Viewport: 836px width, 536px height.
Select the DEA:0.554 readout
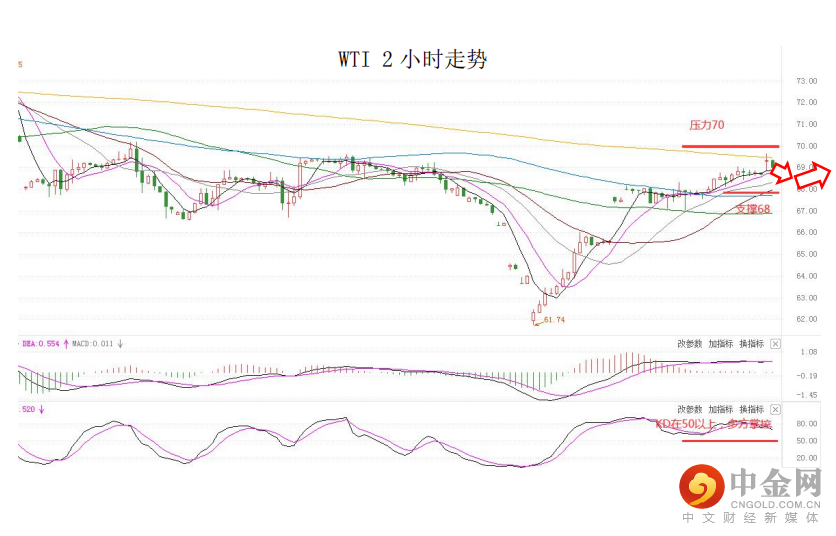point(41,344)
